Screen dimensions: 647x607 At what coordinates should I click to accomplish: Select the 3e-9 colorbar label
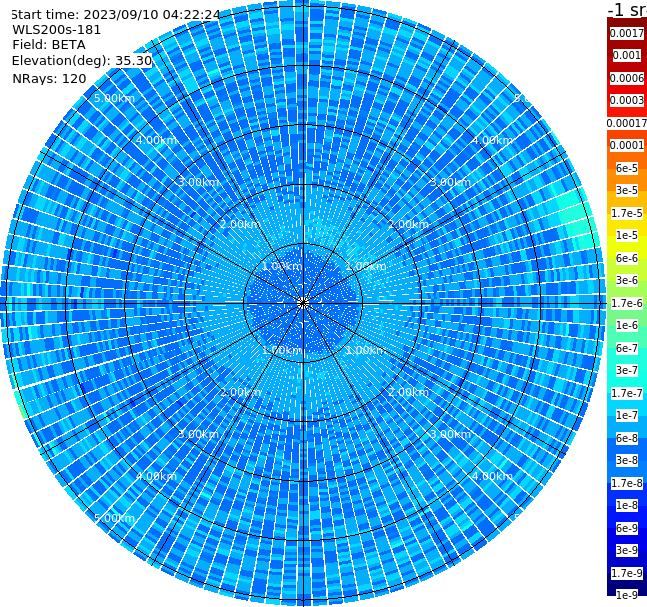(x=627, y=550)
